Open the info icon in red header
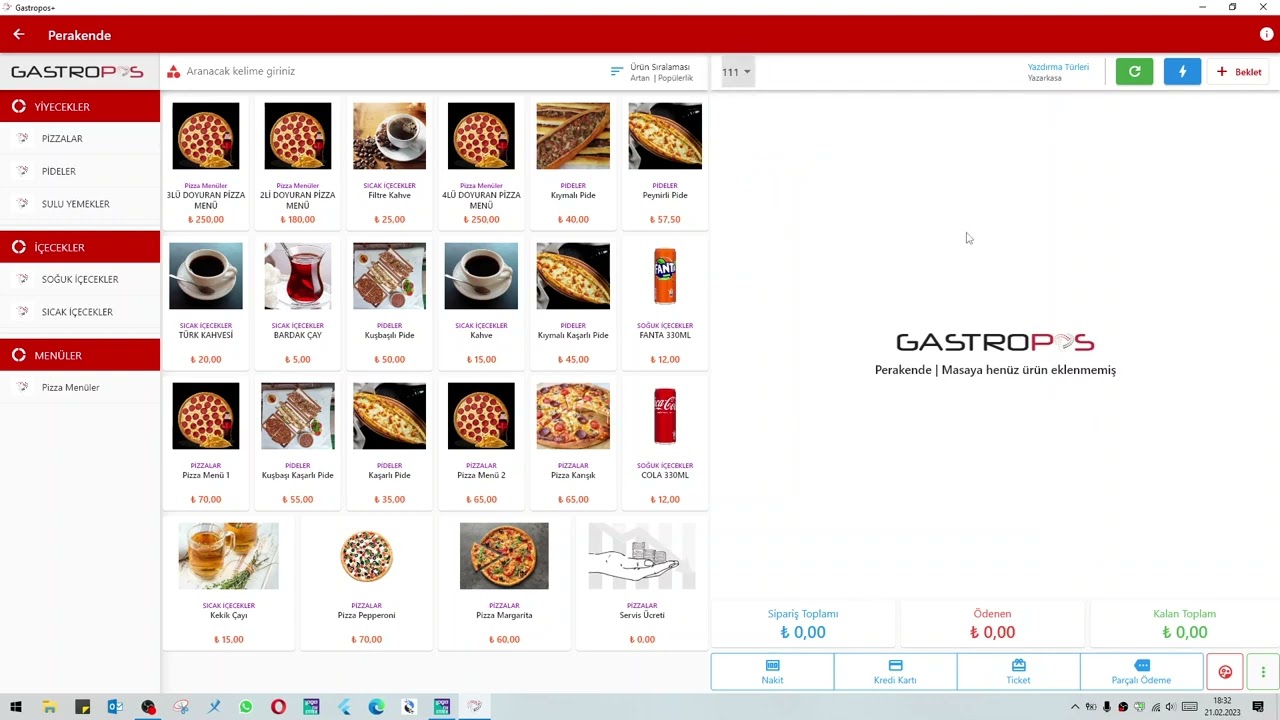The width and height of the screenshot is (1280, 720). point(1266,34)
